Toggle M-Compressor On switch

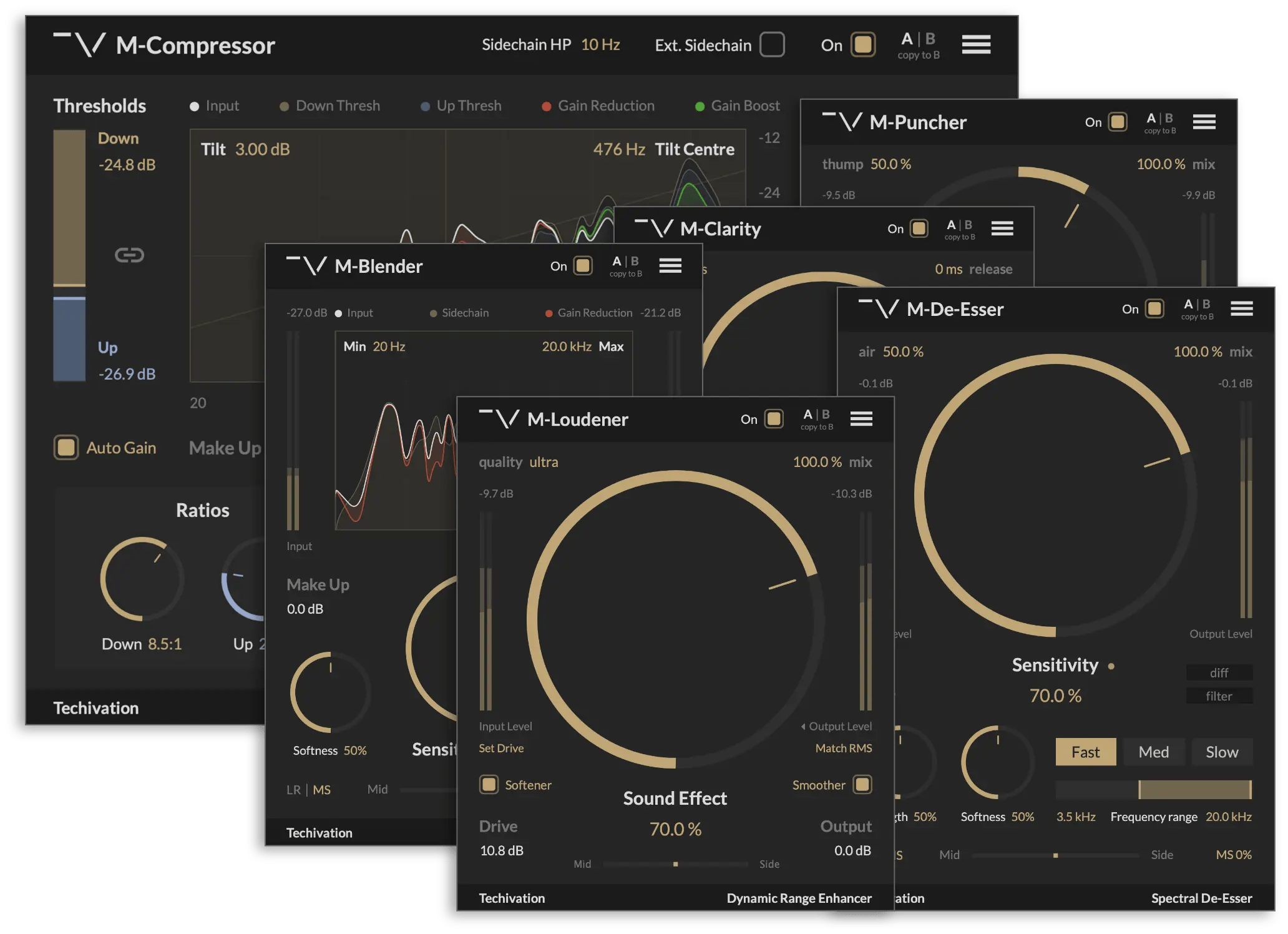863,44
